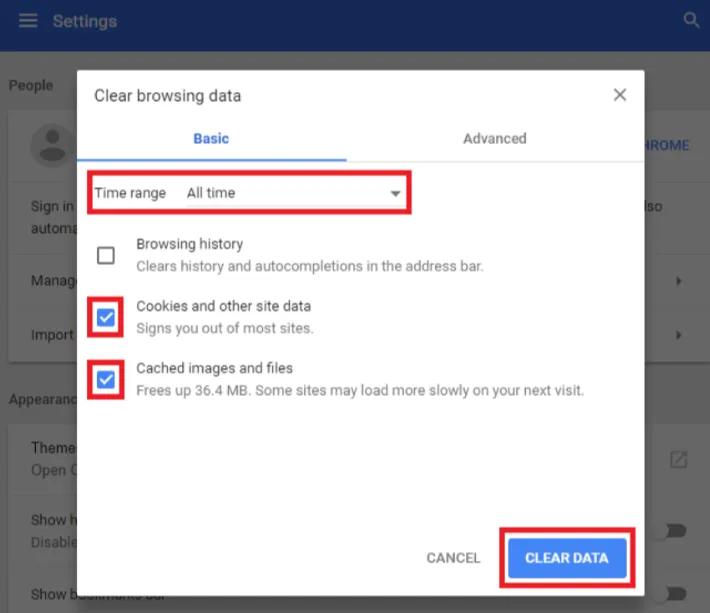This screenshot has height=613, width=710.
Task: Switch to the Advanced tab
Action: 495,139
